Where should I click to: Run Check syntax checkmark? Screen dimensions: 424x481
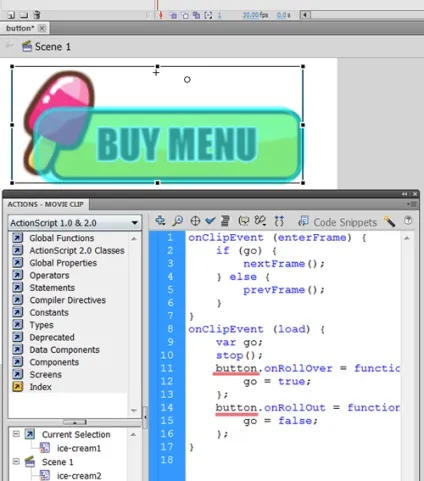pyautogui.click(x=210, y=221)
